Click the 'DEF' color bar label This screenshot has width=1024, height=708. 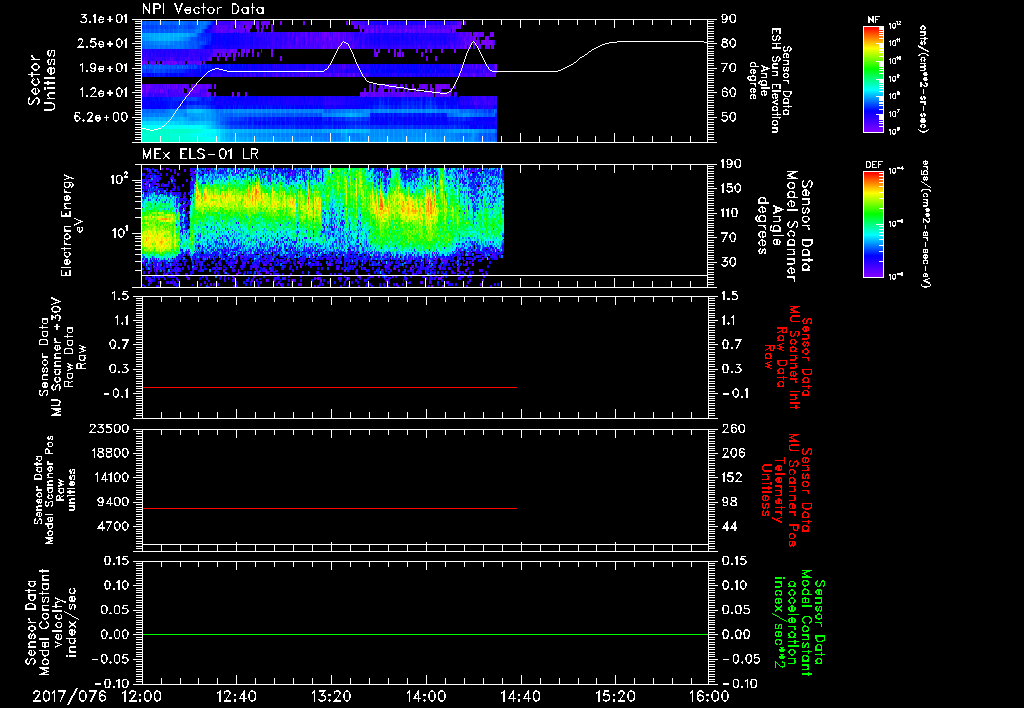coord(873,165)
